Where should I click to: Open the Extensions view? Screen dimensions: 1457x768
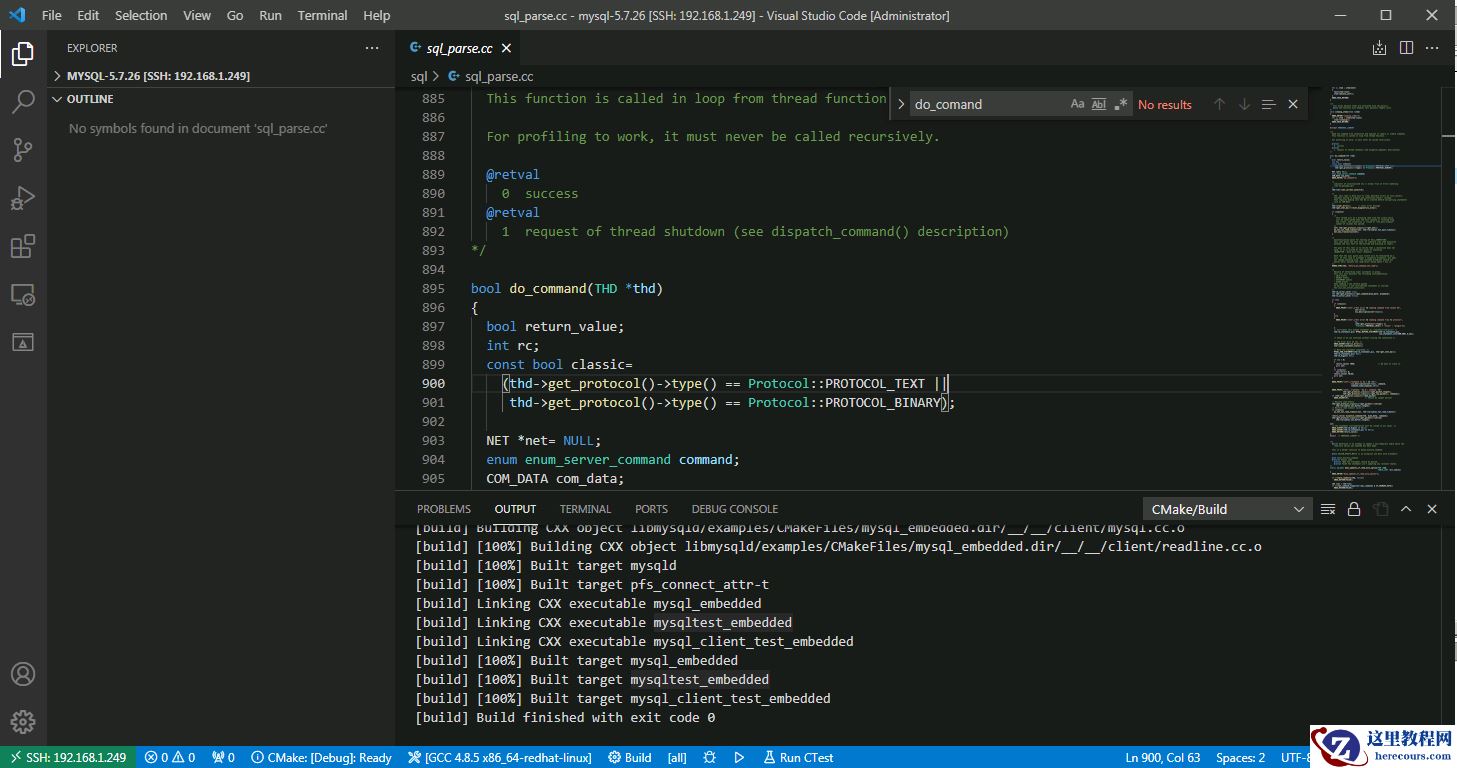pyautogui.click(x=23, y=246)
